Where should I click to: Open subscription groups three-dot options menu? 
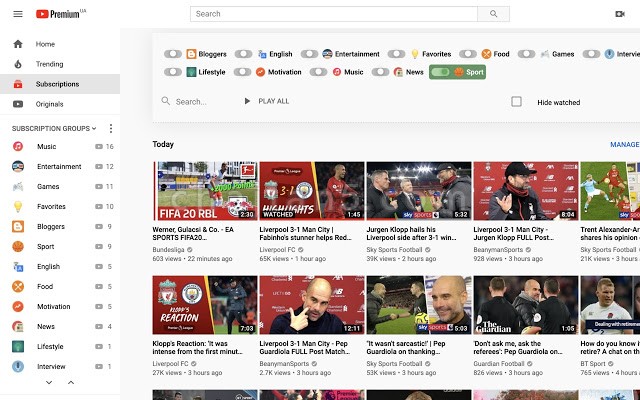click(x=111, y=129)
